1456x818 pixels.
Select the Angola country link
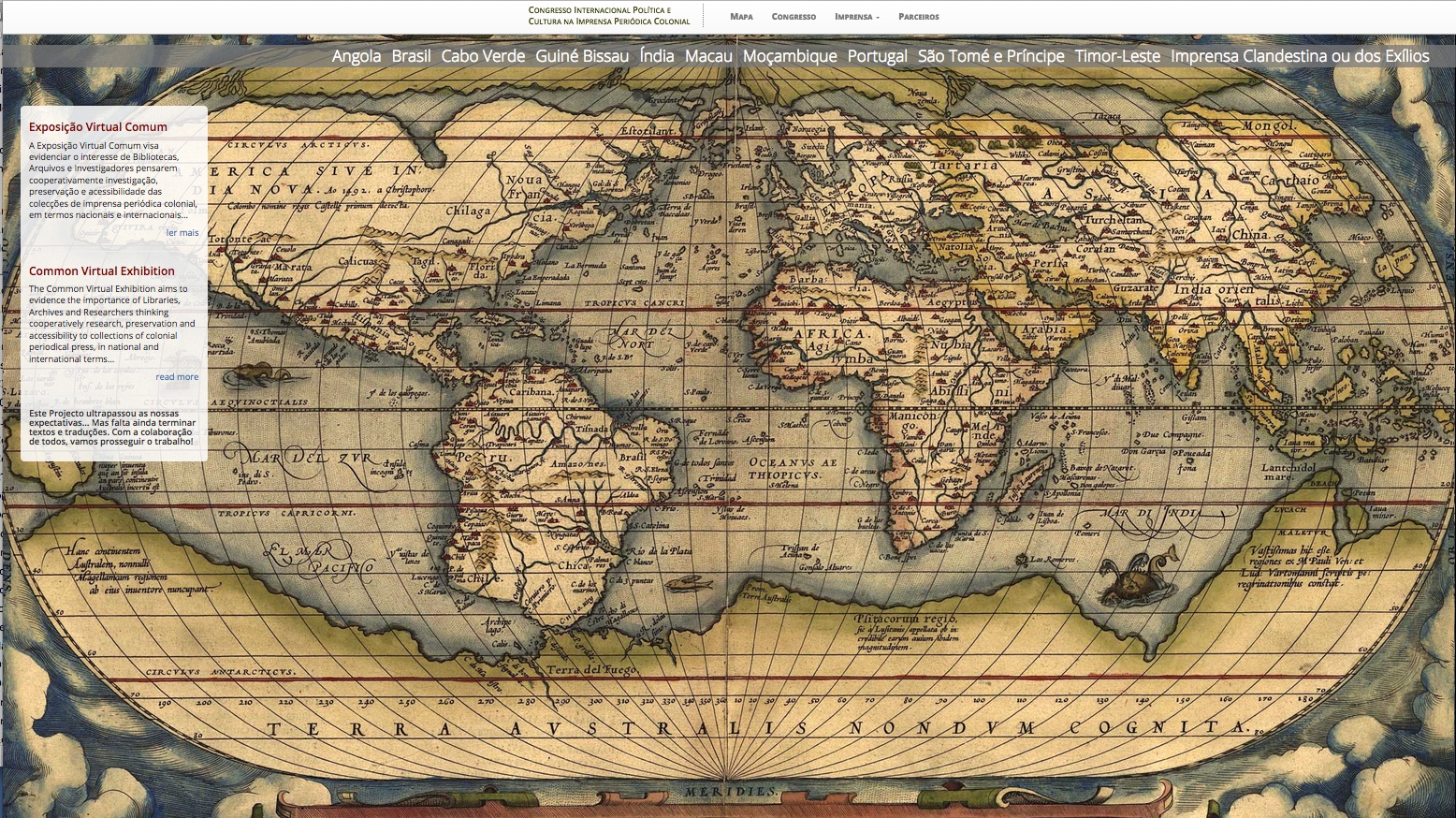[357, 56]
